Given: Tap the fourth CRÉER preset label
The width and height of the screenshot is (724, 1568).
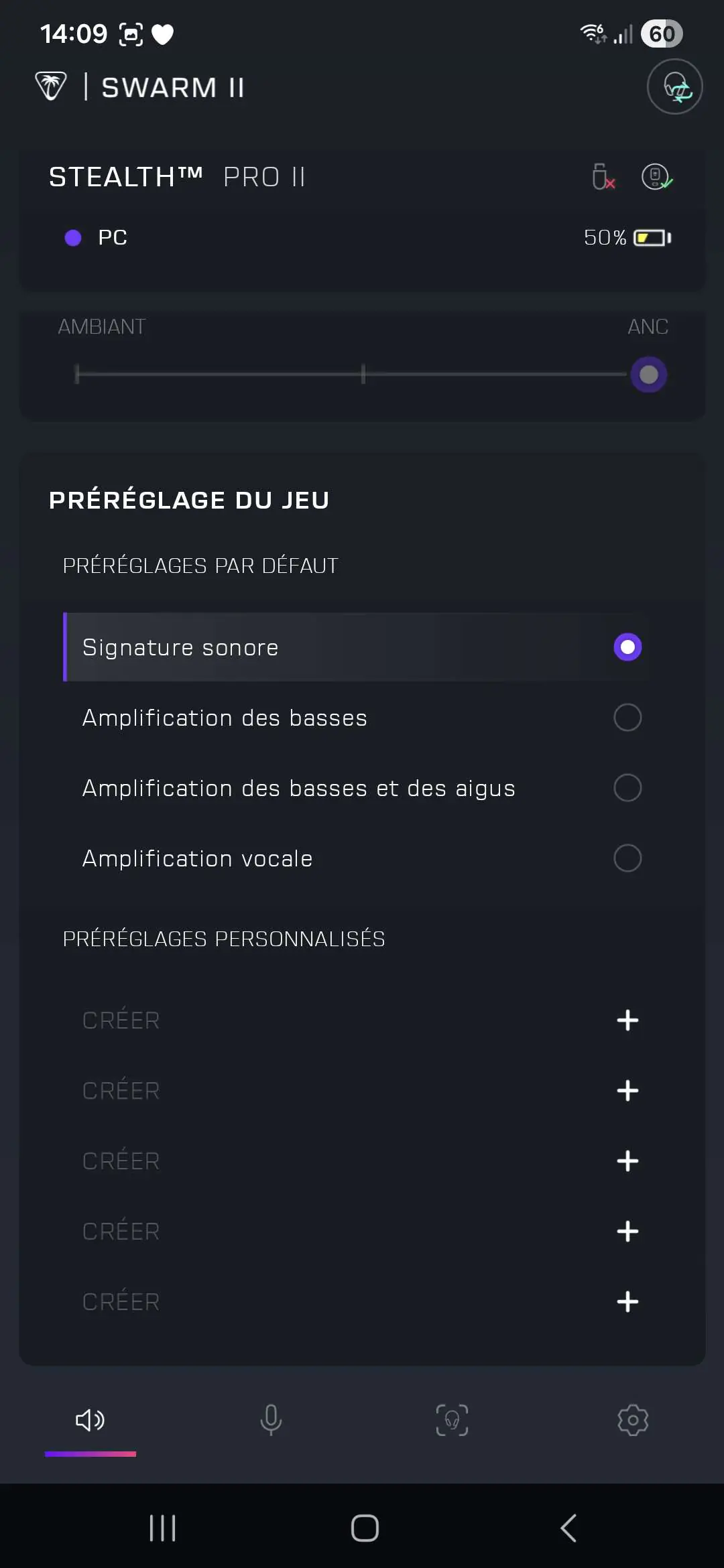Looking at the screenshot, I should tap(121, 1230).
